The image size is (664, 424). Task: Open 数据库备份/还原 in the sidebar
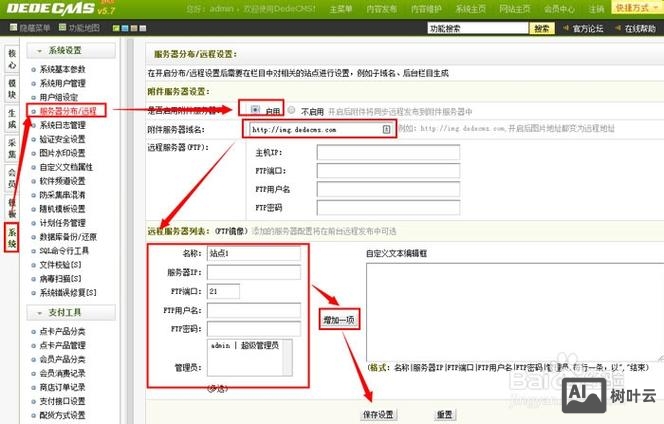point(68,237)
